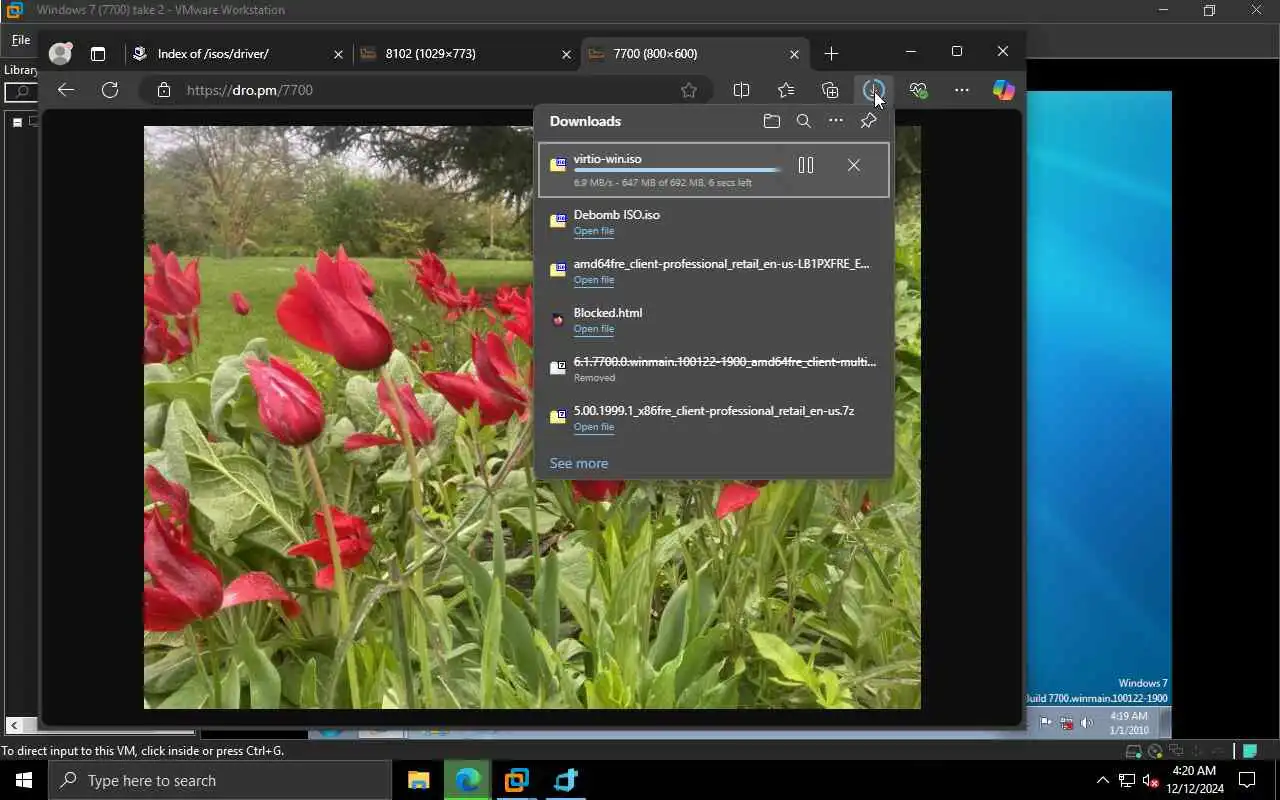Image resolution: width=1280 pixels, height=800 pixels.
Task: Click the VMware left scroll arrow
Action: [x=15, y=725]
